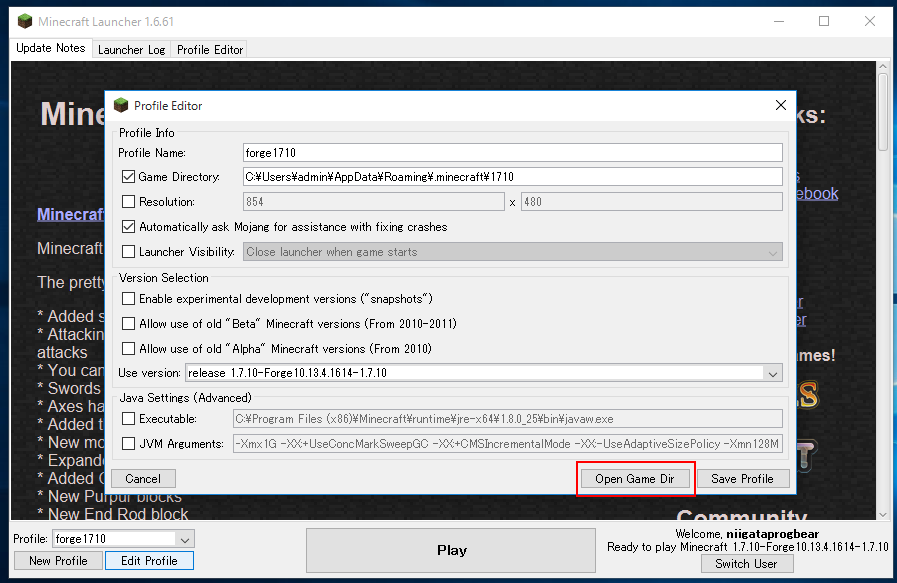
Task: Close the Profile Editor dialog
Action: [780, 105]
